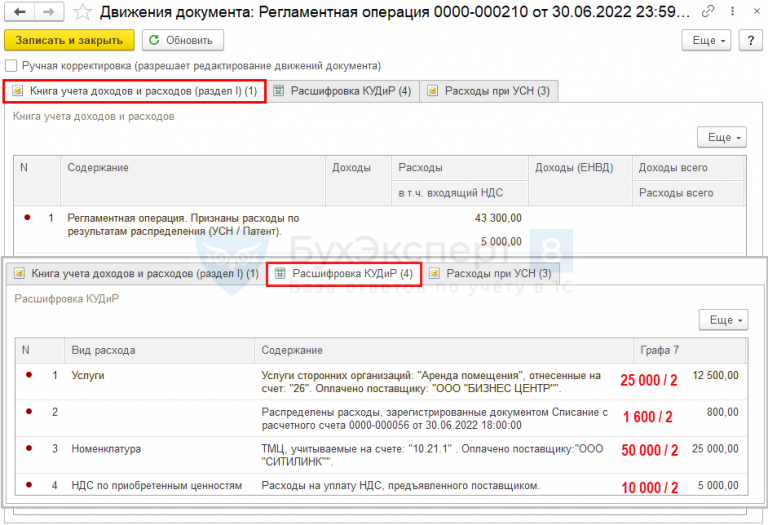The image size is (768, 525).
Task: Click the back navigation arrow
Action: 20,12
